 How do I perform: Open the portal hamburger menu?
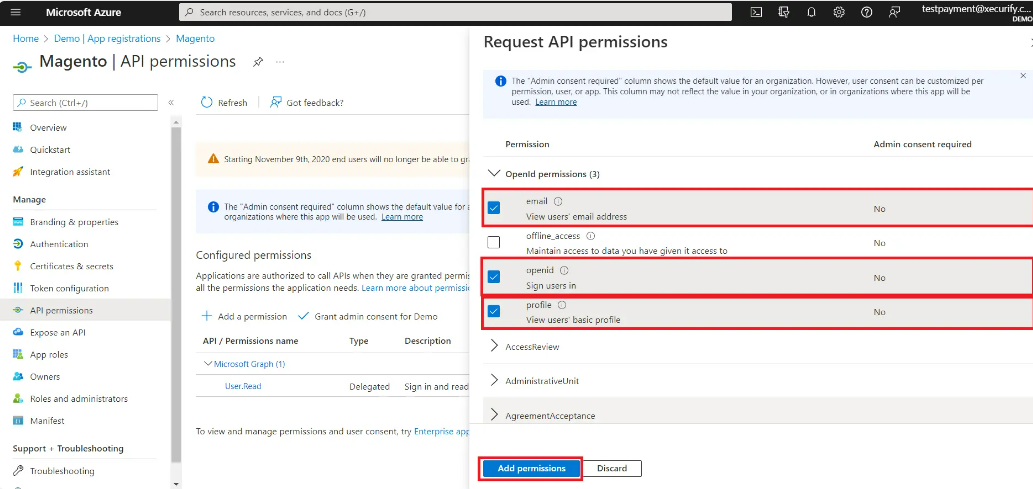[16, 12]
